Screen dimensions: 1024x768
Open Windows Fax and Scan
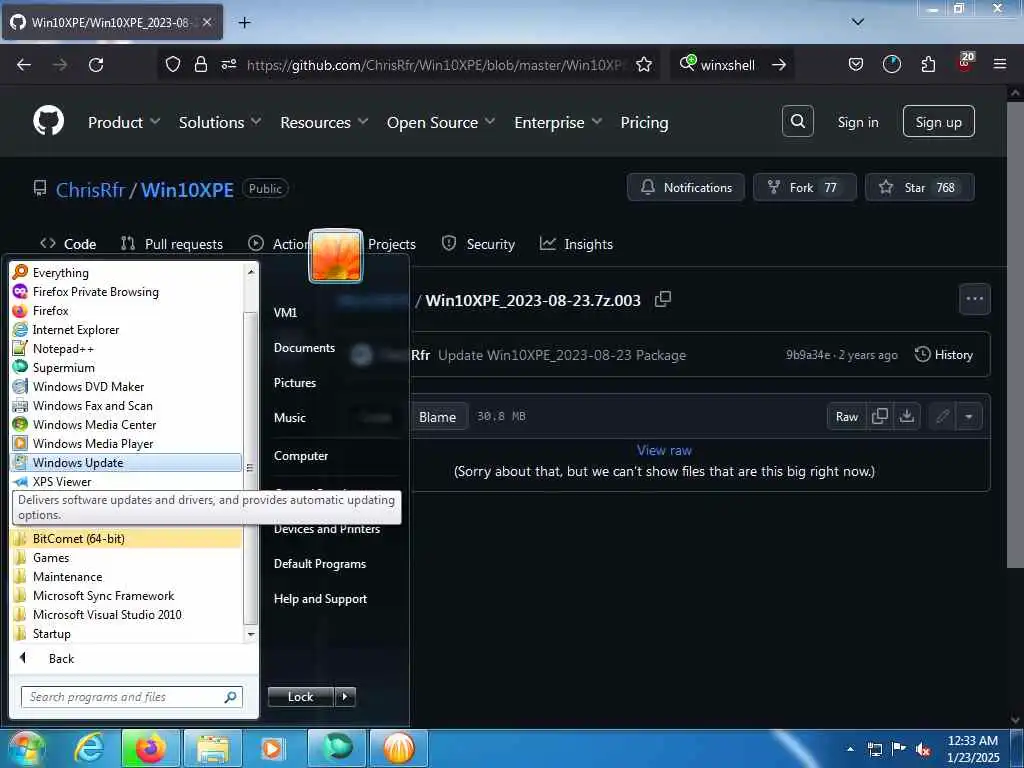(92, 405)
